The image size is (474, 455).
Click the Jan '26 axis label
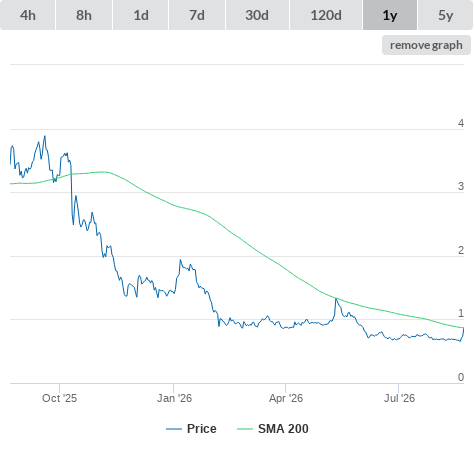(x=174, y=398)
